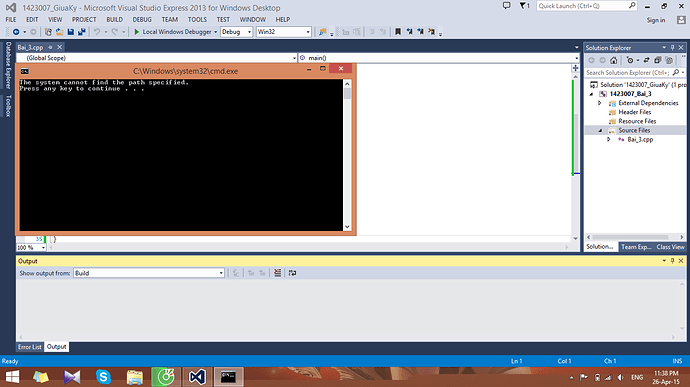Viewport: 690px width, 387px height.
Task: Open the Win32 platform dropdown
Action: point(283,32)
